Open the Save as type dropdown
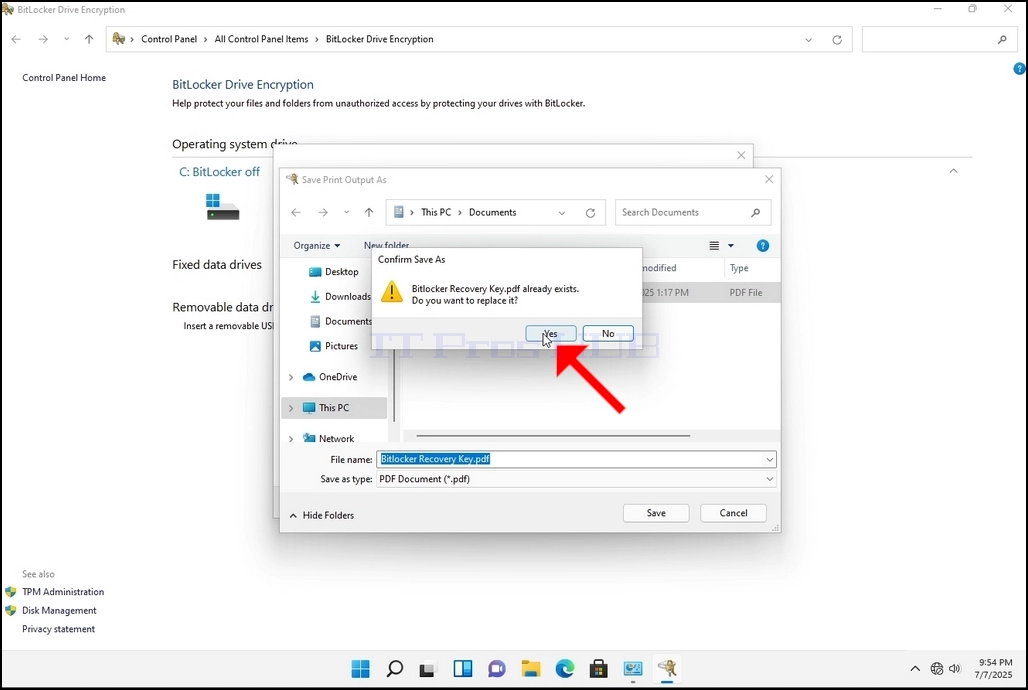The width and height of the screenshot is (1028, 690). (x=770, y=479)
